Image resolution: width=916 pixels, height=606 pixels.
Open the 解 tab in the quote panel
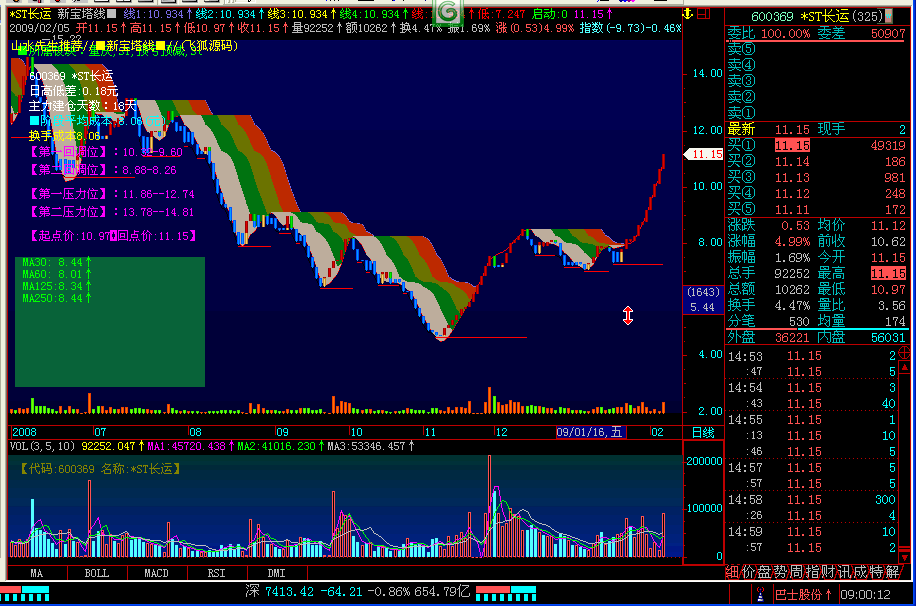(x=891, y=572)
